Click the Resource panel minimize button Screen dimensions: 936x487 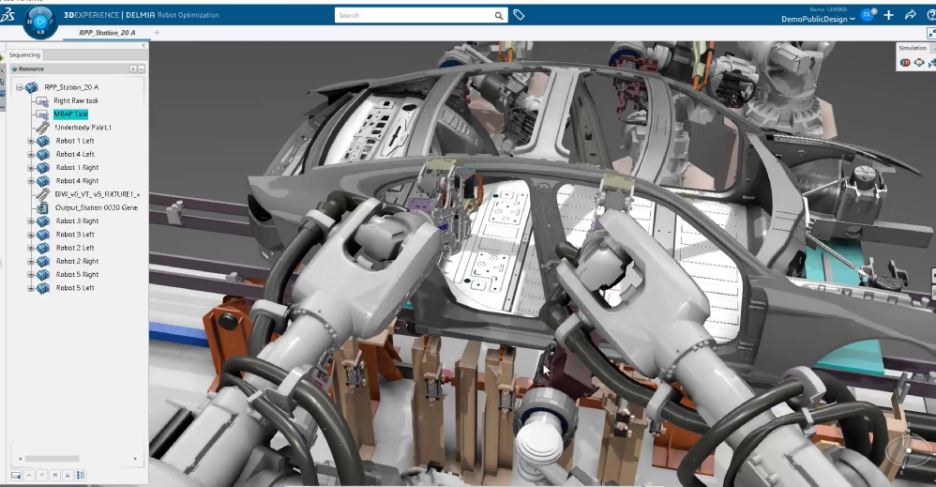pos(141,69)
